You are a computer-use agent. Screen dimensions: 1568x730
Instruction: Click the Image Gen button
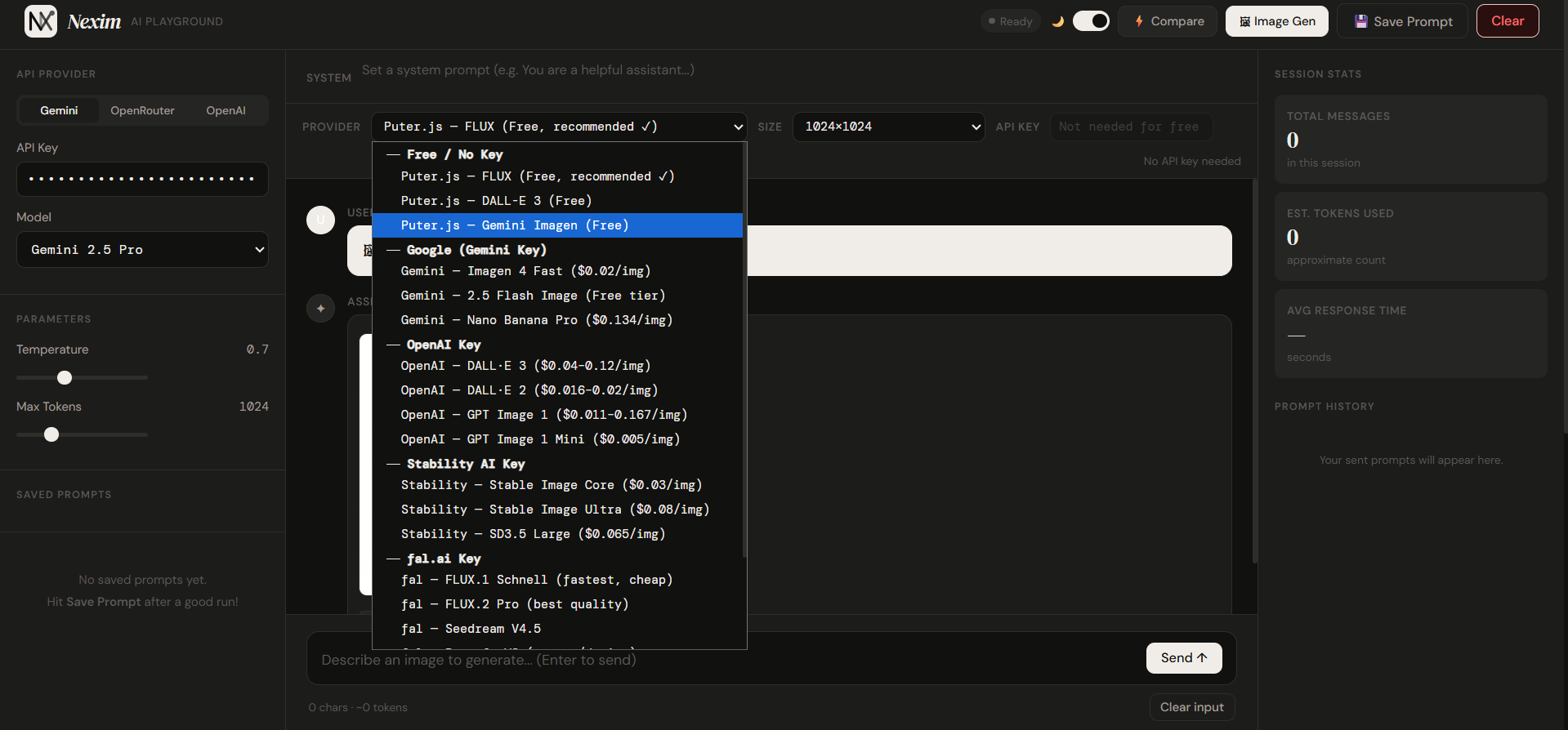click(1276, 21)
